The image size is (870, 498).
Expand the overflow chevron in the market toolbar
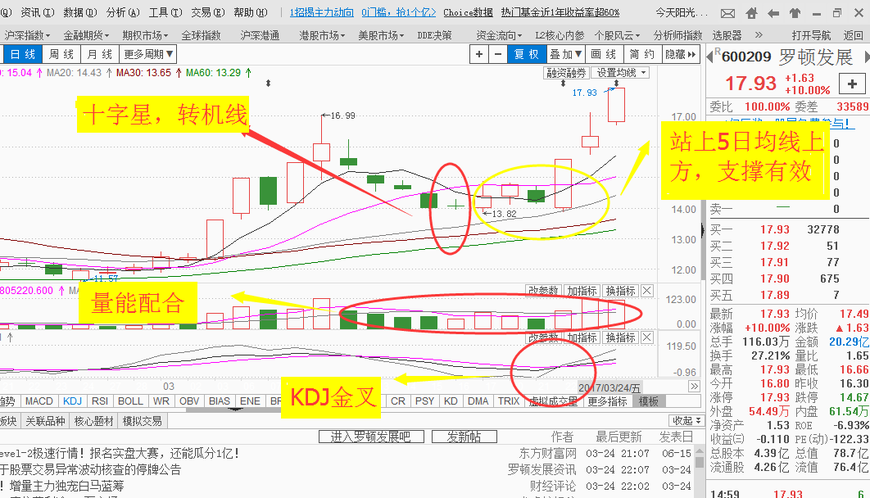[758, 35]
